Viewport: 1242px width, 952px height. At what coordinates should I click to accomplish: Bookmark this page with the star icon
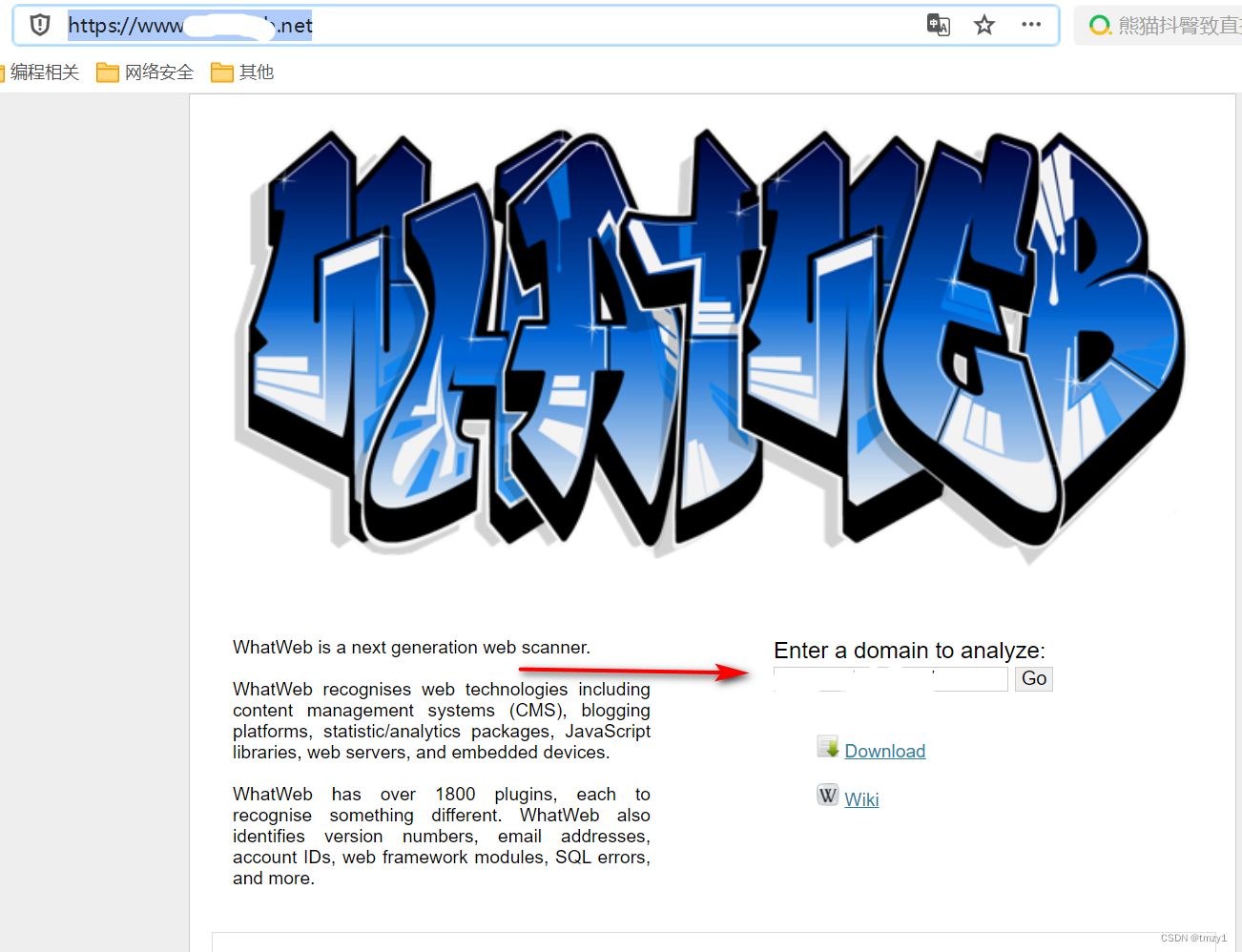(x=984, y=25)
